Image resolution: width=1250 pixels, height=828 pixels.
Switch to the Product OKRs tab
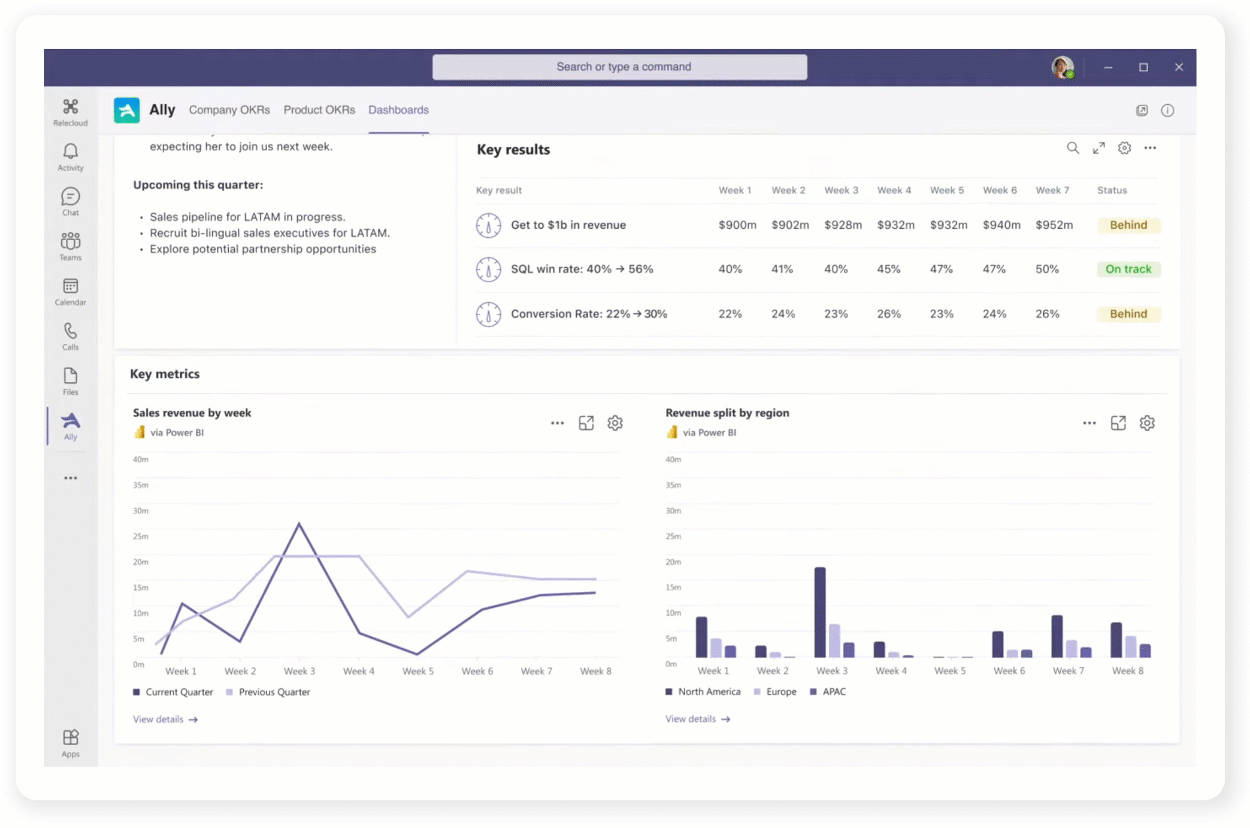tap(319, 110)
